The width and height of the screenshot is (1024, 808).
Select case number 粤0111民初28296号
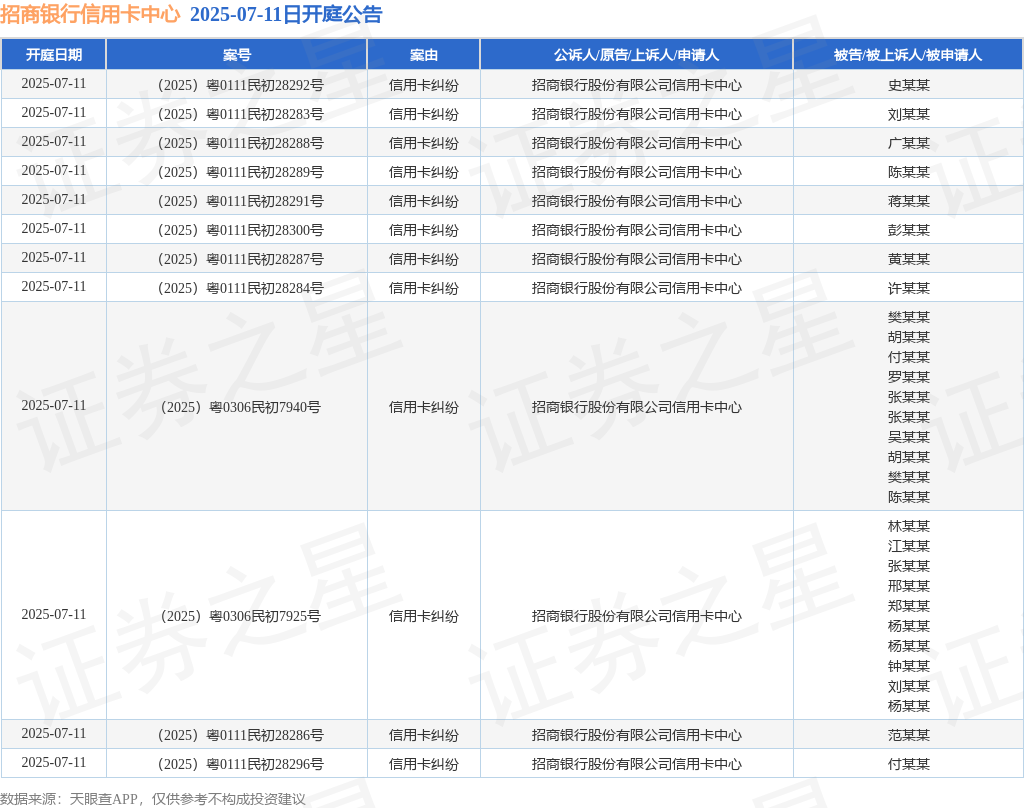click(264, 764)
